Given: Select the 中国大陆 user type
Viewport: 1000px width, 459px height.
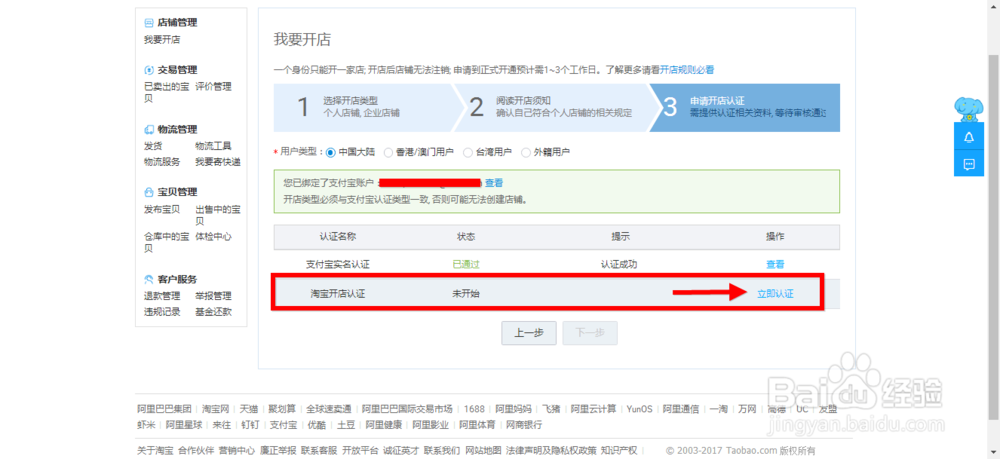Looking at the screenshot, I should [x=330, y=152].
